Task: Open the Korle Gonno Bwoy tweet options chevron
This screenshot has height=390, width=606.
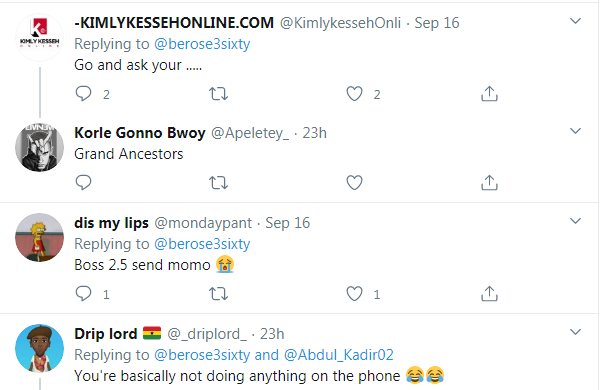Action: click(575, 131)
